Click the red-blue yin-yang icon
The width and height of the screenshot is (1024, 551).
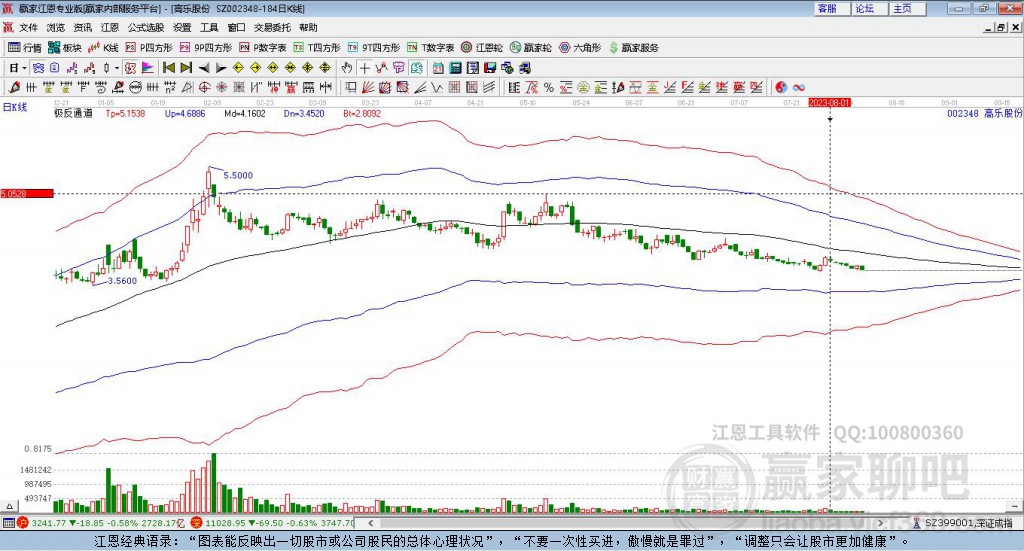click(x=781, y=87)
